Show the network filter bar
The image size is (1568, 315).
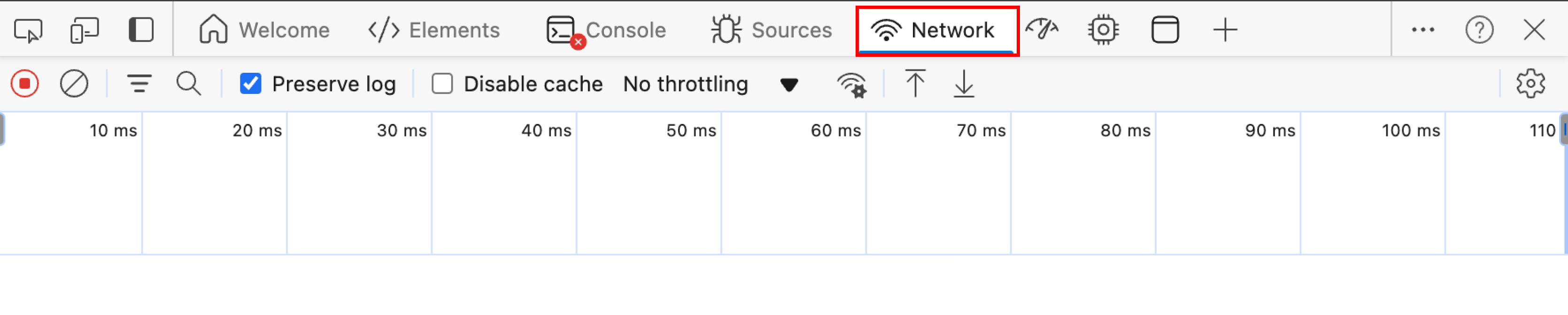pyautogui.click(x=139, y=83)
